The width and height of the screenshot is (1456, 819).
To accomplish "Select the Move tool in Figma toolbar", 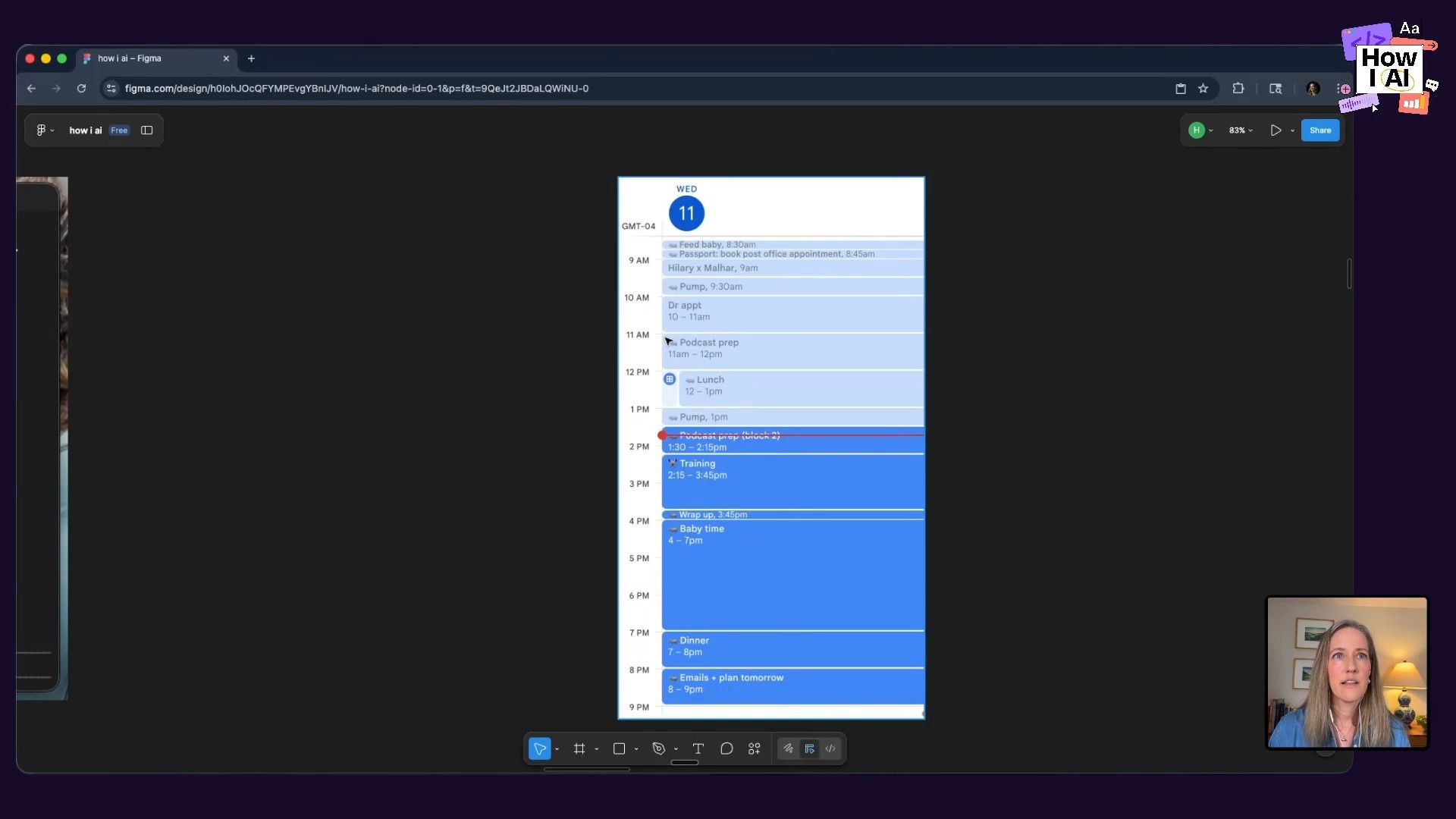I will click(539, 748).
